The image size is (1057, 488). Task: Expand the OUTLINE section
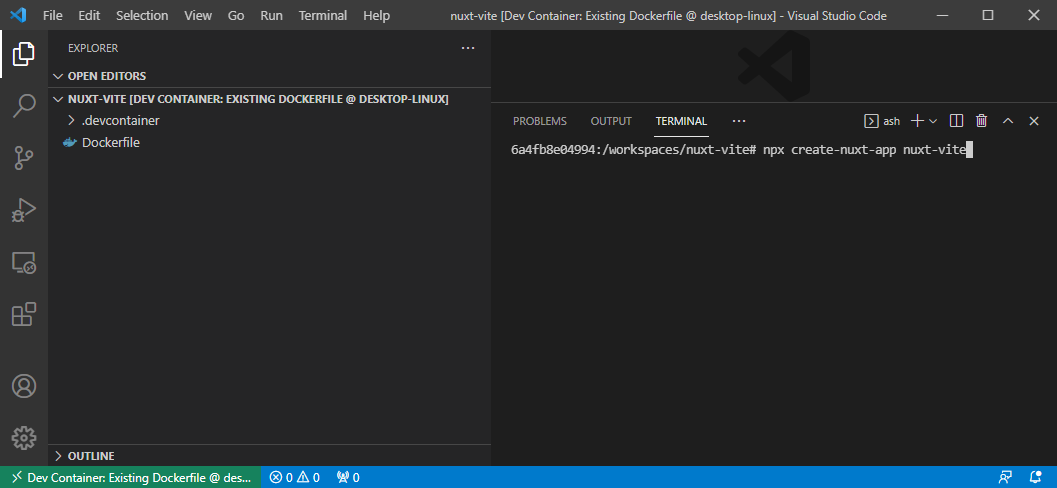[x=270, y=456]
